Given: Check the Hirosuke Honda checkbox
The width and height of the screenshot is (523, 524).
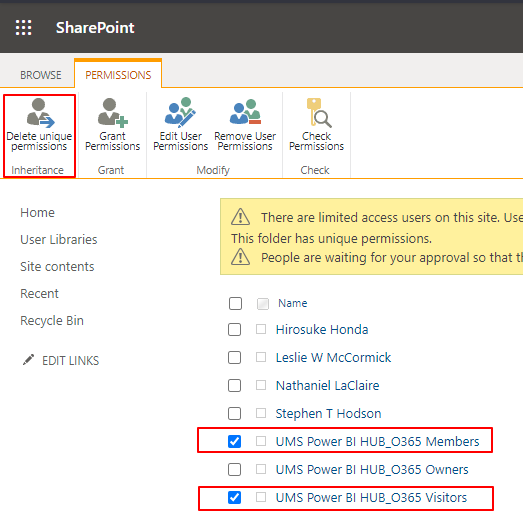Looking at the screenshot, I should pos(234,330).
